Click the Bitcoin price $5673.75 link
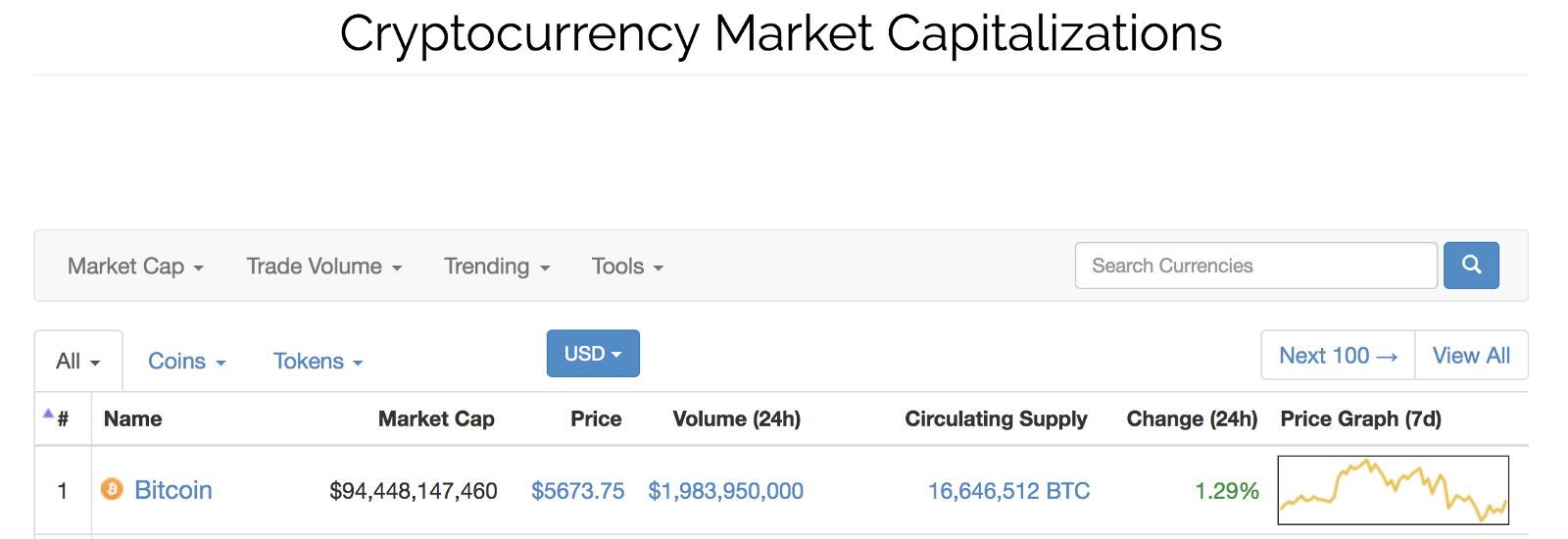This screenshot has height=539, width=1568. (577, 491)
